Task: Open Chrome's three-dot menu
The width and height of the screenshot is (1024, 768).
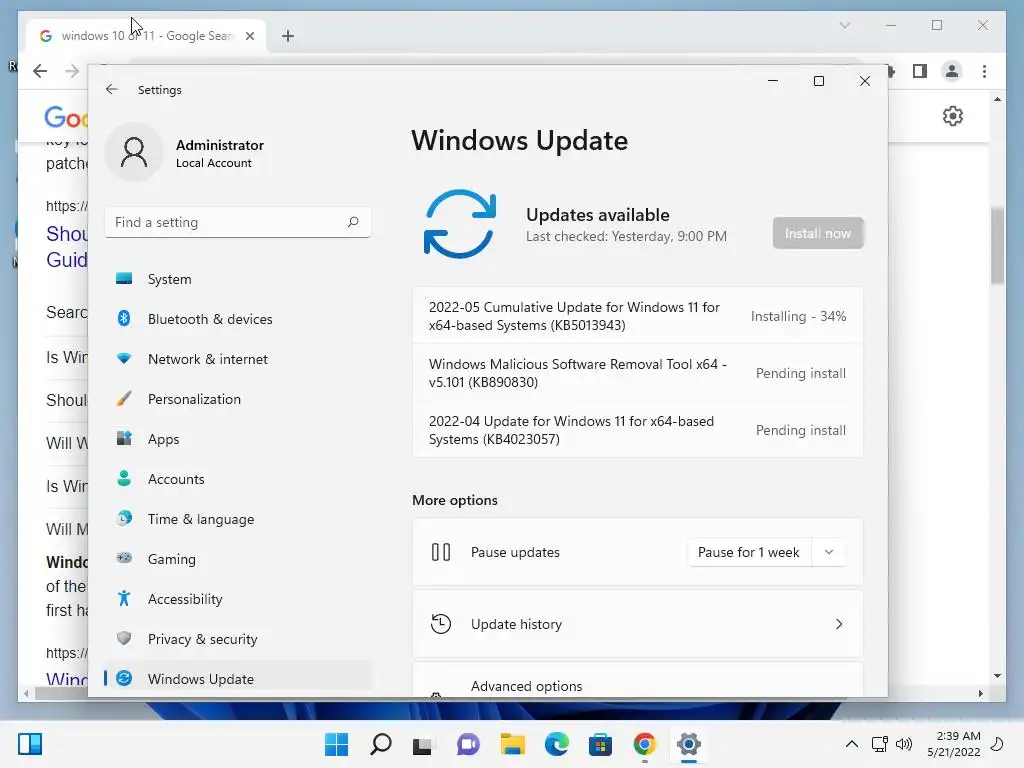Action: coord(984,71)
